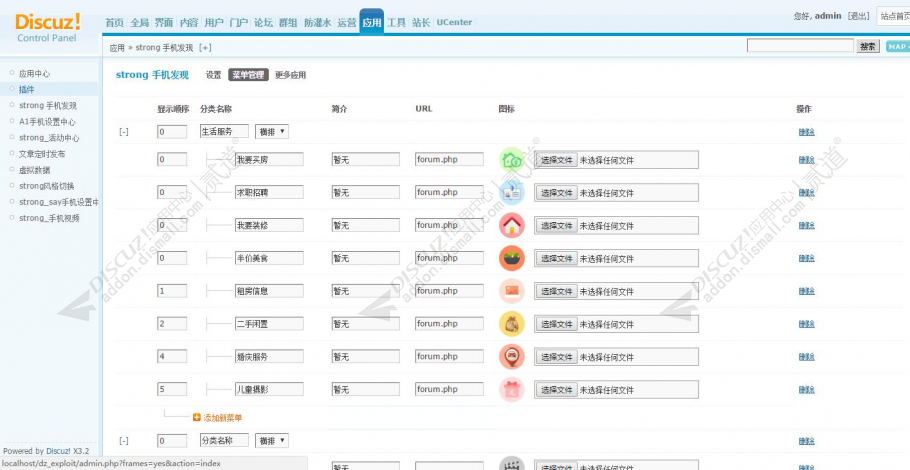Open the 站长 top menu

pyautogui.click(x=421, y=23)
